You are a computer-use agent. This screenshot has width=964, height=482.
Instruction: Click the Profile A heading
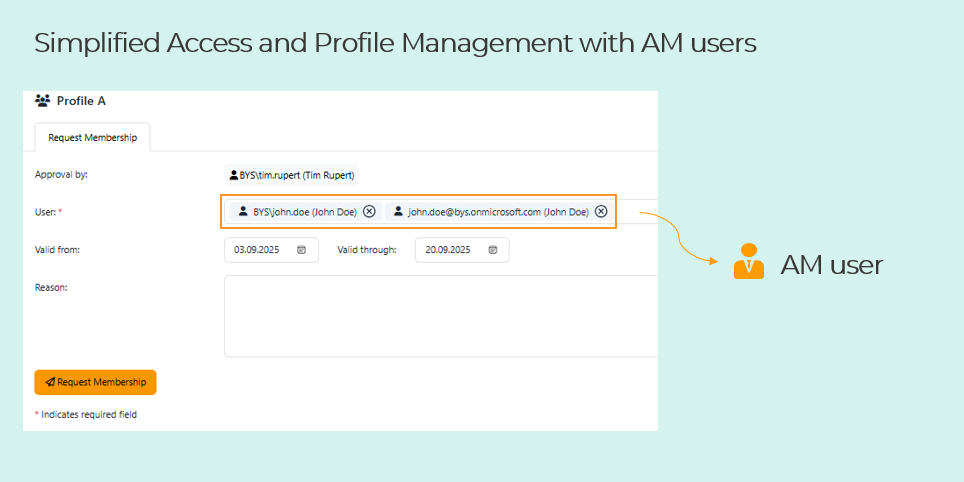[81, 101]
